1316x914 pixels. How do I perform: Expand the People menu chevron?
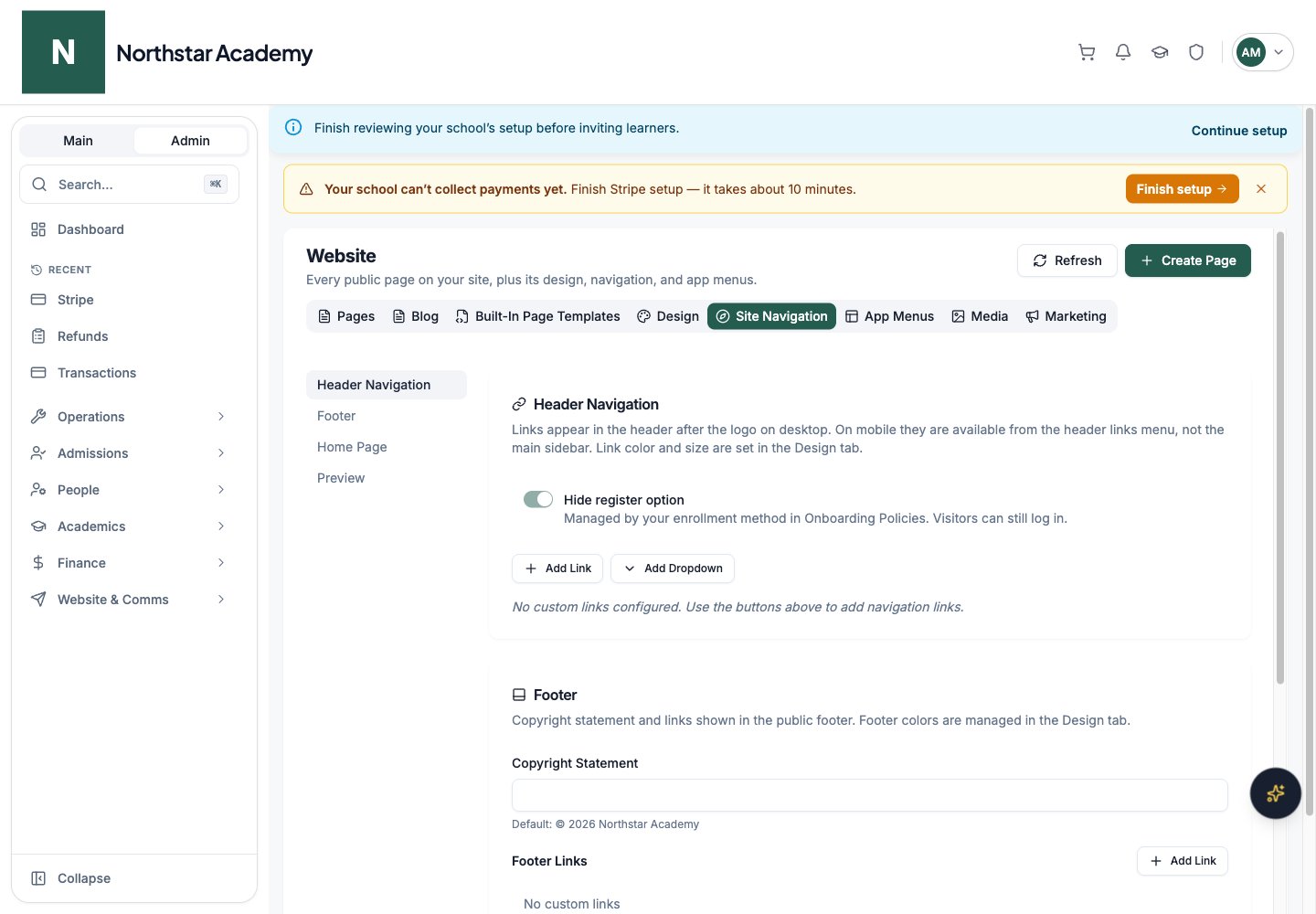click(x=221, y=490)
